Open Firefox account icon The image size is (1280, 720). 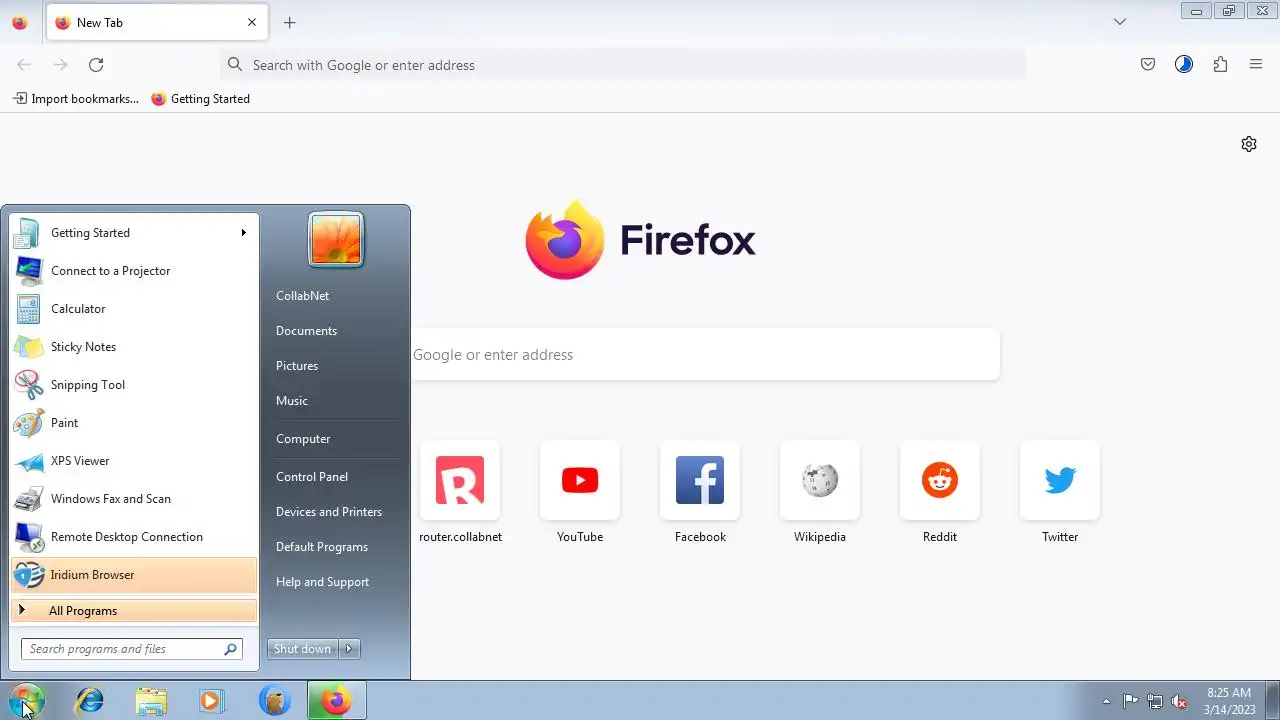[x=1184, y=65]
